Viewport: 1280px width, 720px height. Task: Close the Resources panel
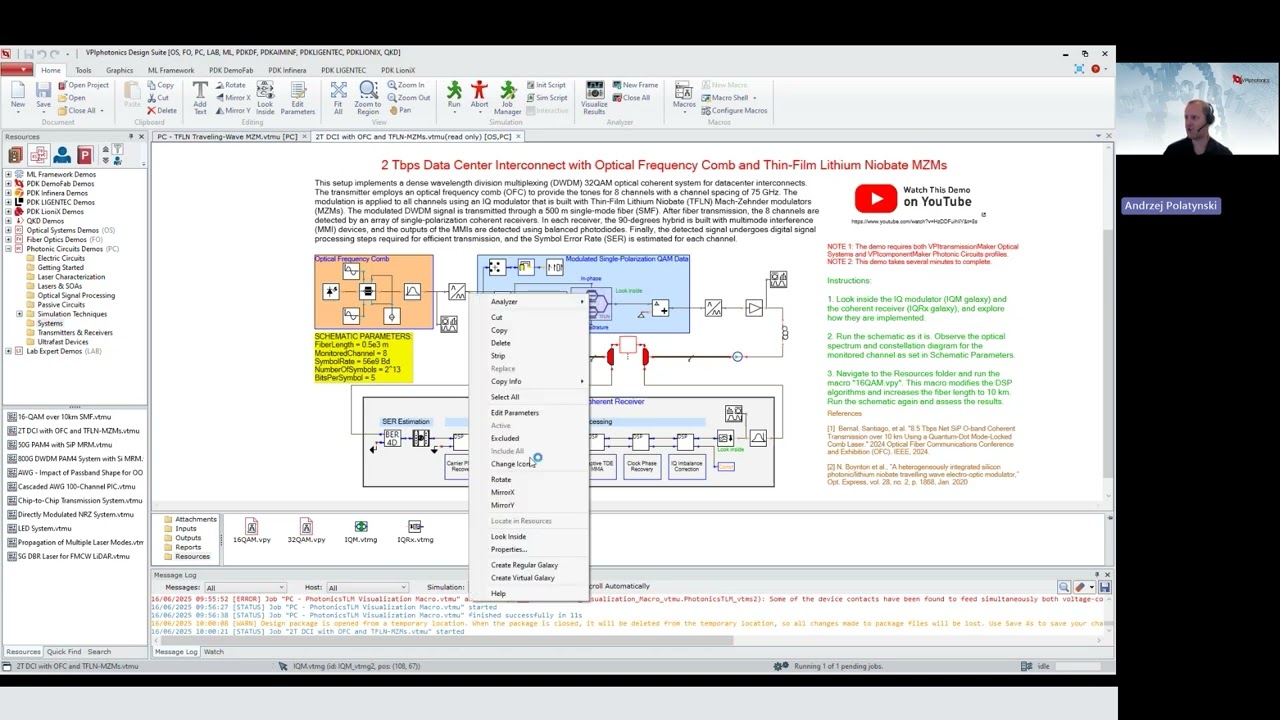tap(141, 137)
